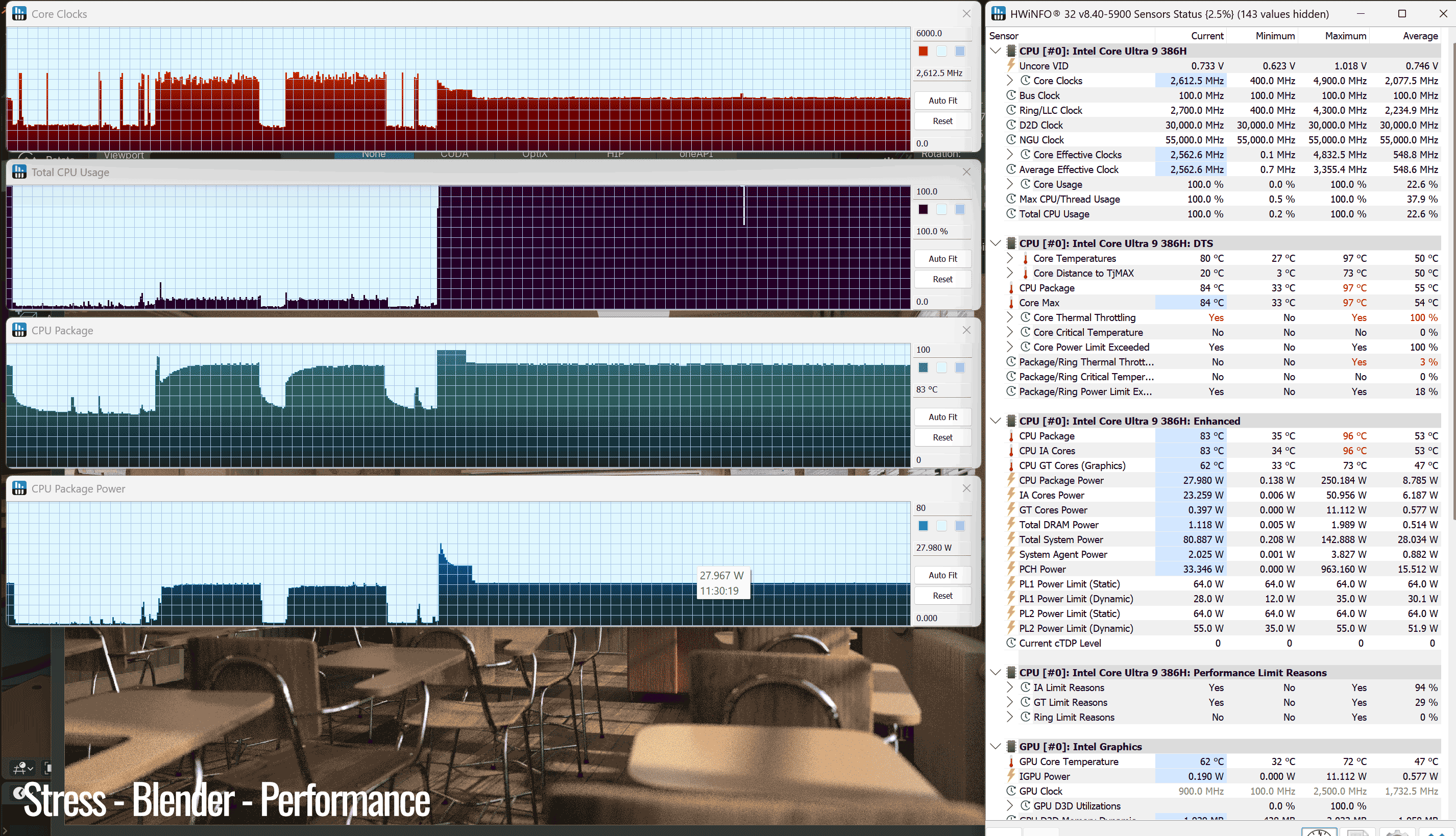Click the clock icon beside Current cTDP Level
The height and width of the screenshot is (836, 1456).
coord(1011,643)
